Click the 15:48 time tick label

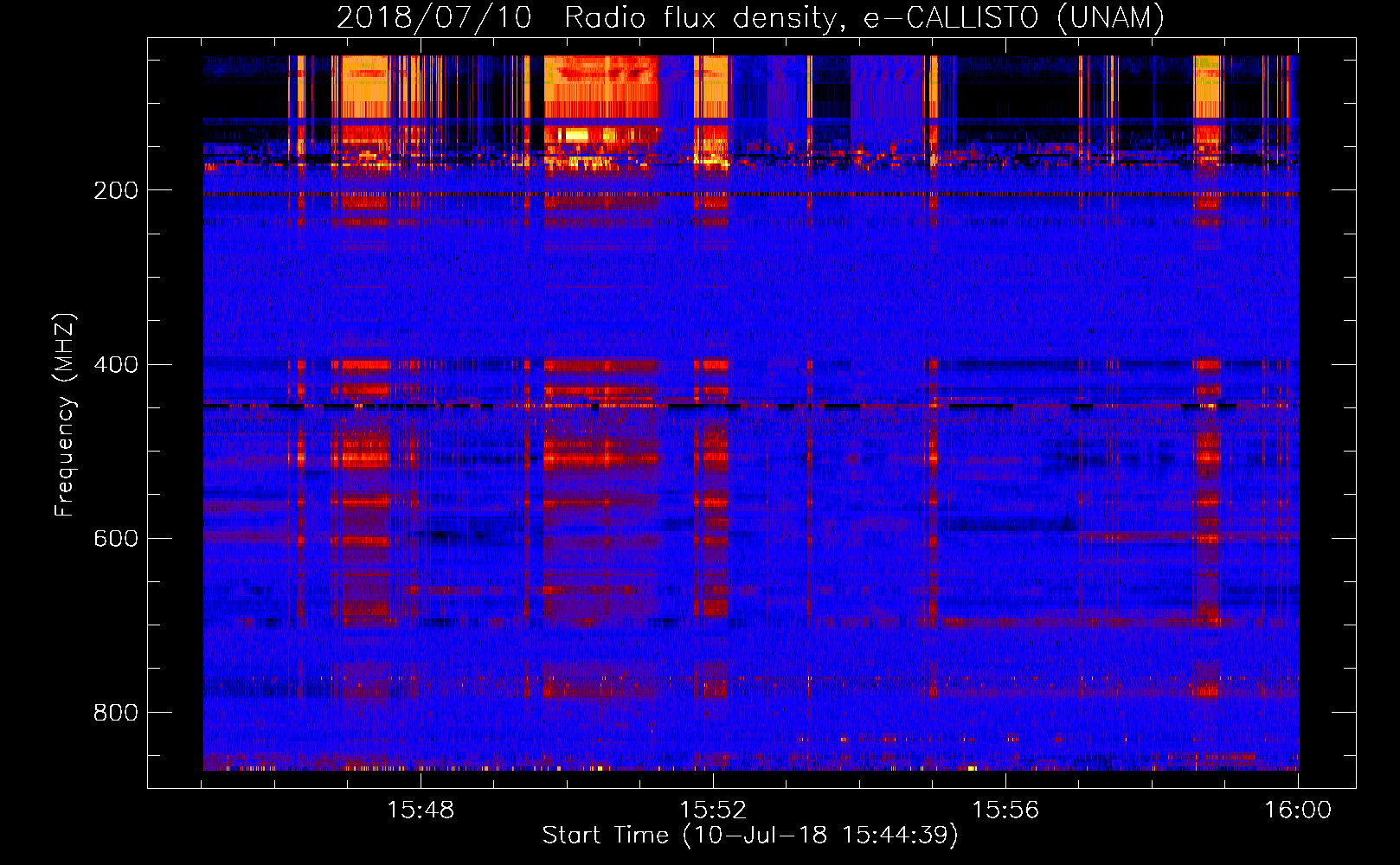click(x=421, y=811)
